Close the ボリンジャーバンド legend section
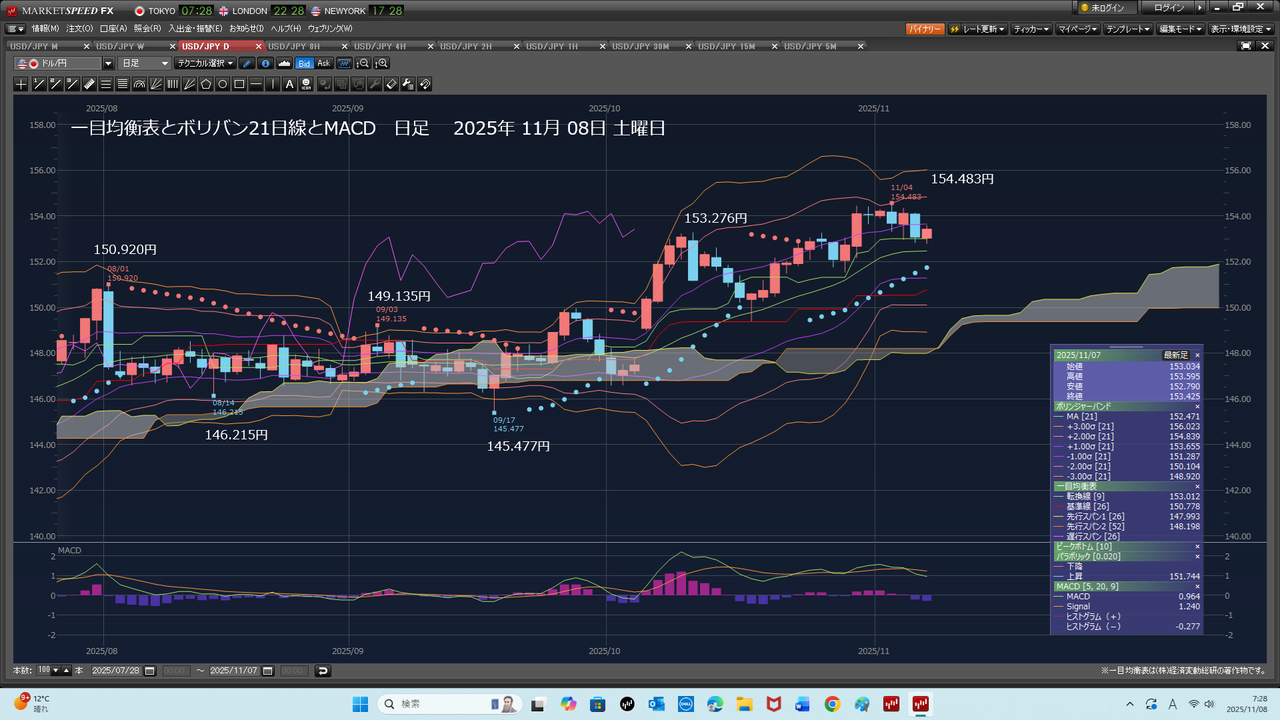The height and width of the screenshot is (720, 1280). 1197,407
